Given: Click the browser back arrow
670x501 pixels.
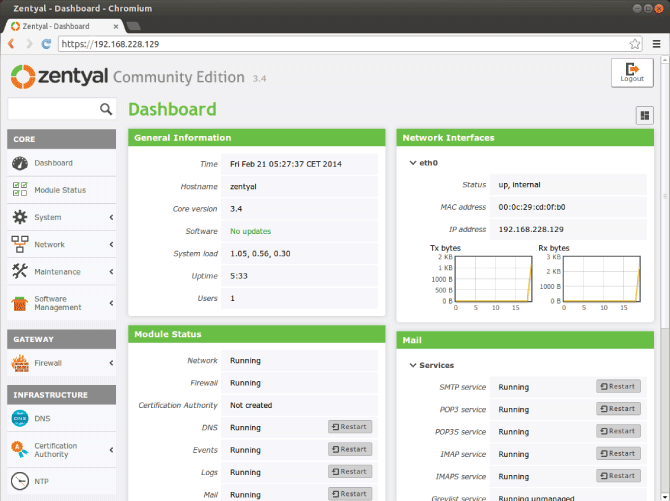Looking at the screenshot, I should tap(12, 44).
